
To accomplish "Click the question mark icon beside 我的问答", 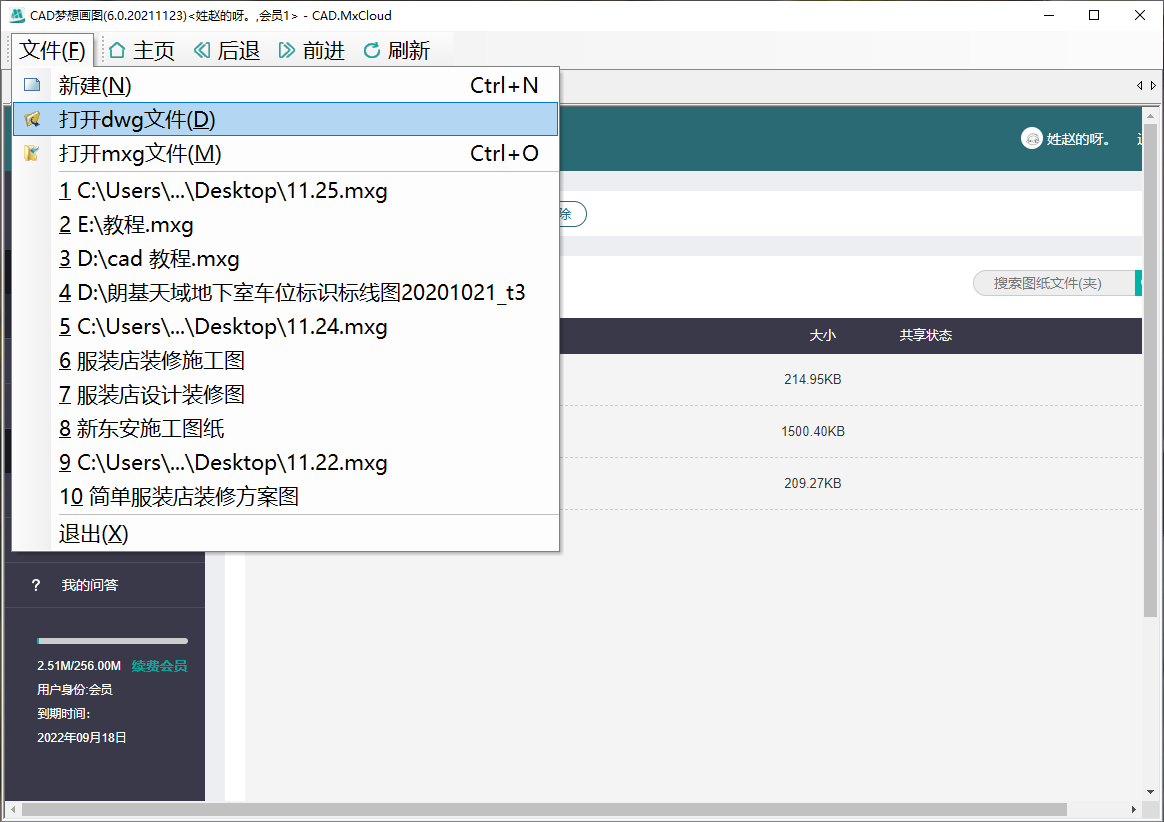I will [36, 585].
